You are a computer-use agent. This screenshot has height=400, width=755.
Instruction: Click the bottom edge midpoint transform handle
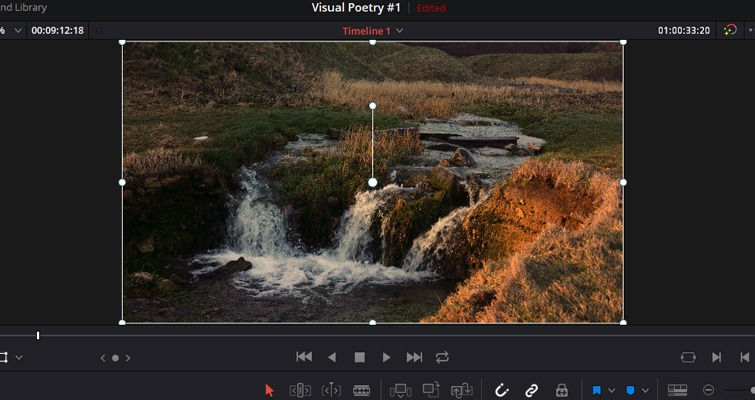(373, 323)
